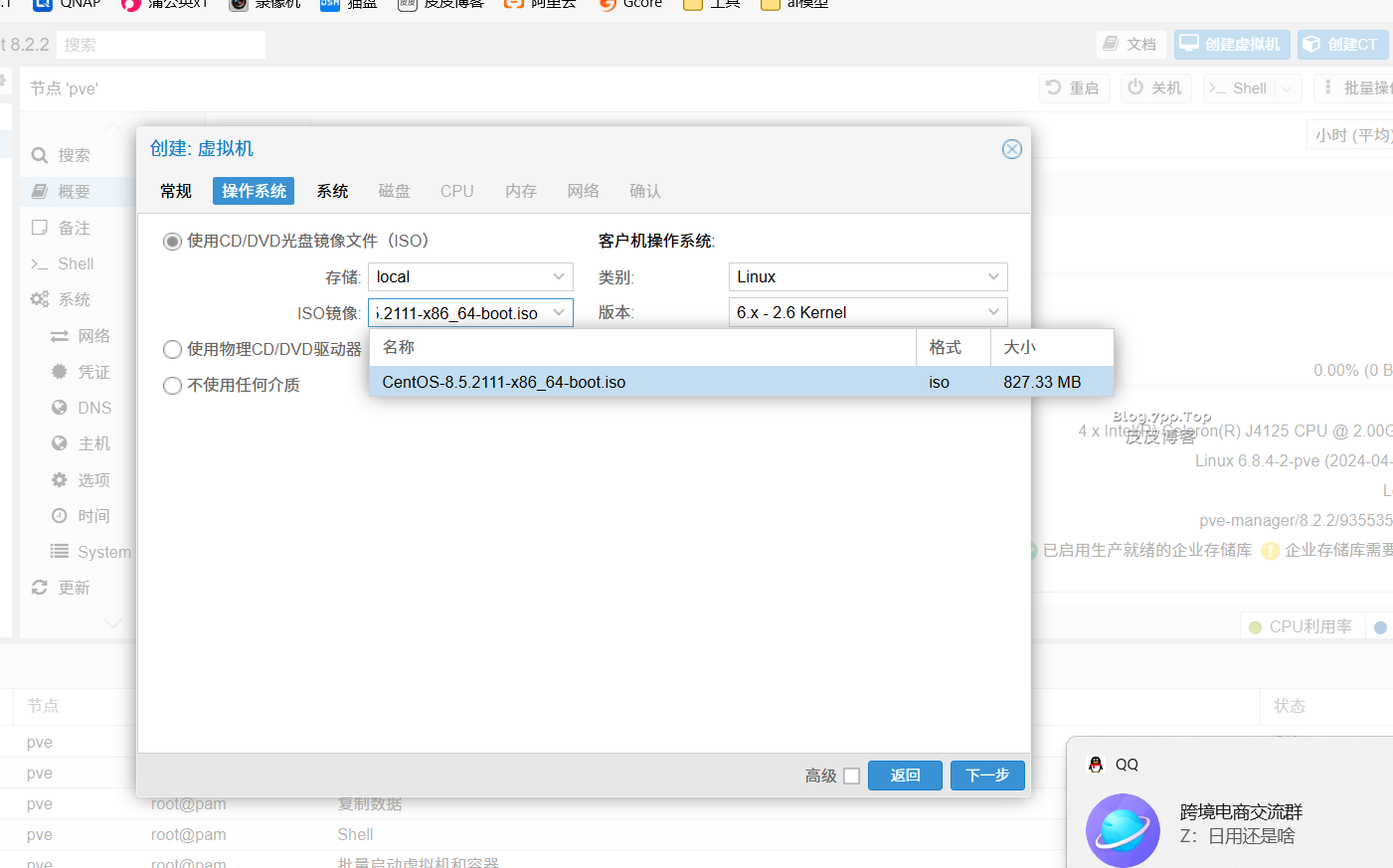
Task: Select the use CD/DVD ISO image option
Action: pyautogui.click(x=172, y=242)
